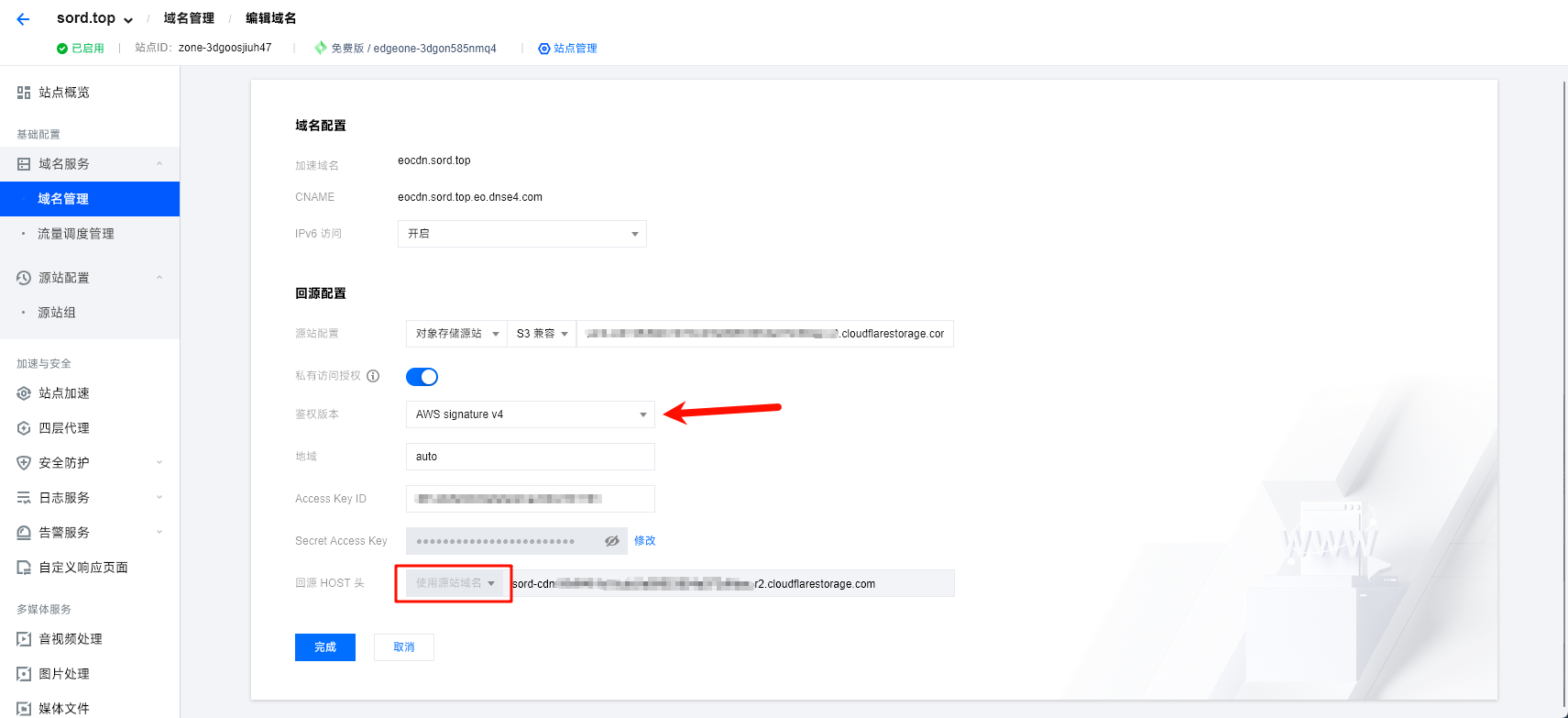Open 站点概览 overview icon in sidebar
This screenshot has height=718, width=1568.
pyautogui.click(x=24, y=93)
